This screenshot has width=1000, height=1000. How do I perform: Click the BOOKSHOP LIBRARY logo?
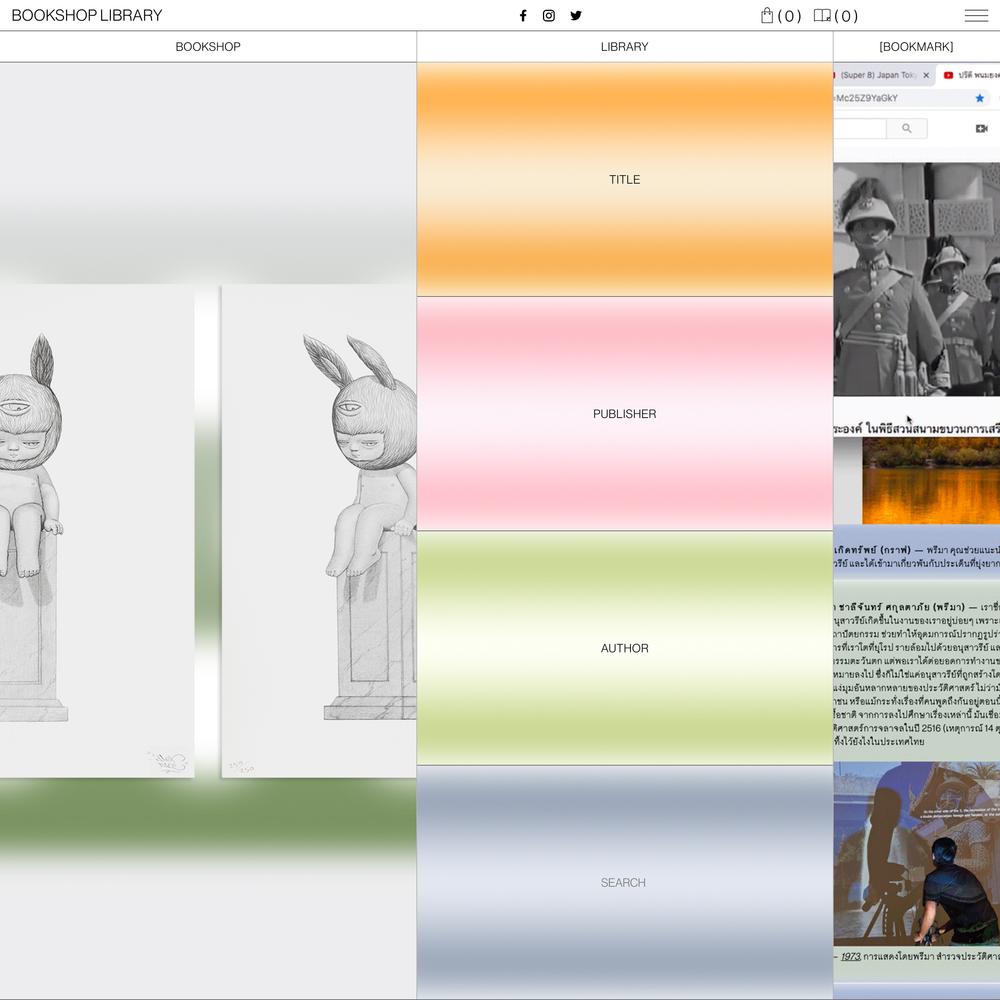click(x=87, y=15)
